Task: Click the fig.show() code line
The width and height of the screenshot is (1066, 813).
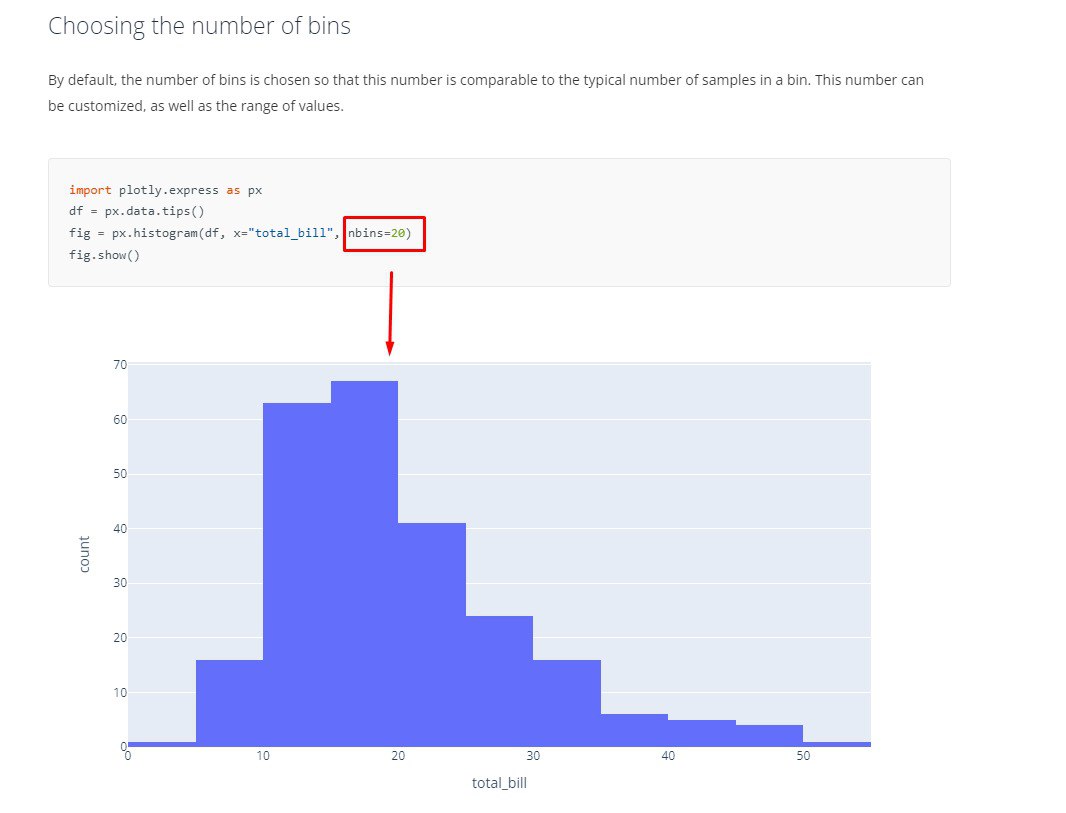Action: pos(104,255)
